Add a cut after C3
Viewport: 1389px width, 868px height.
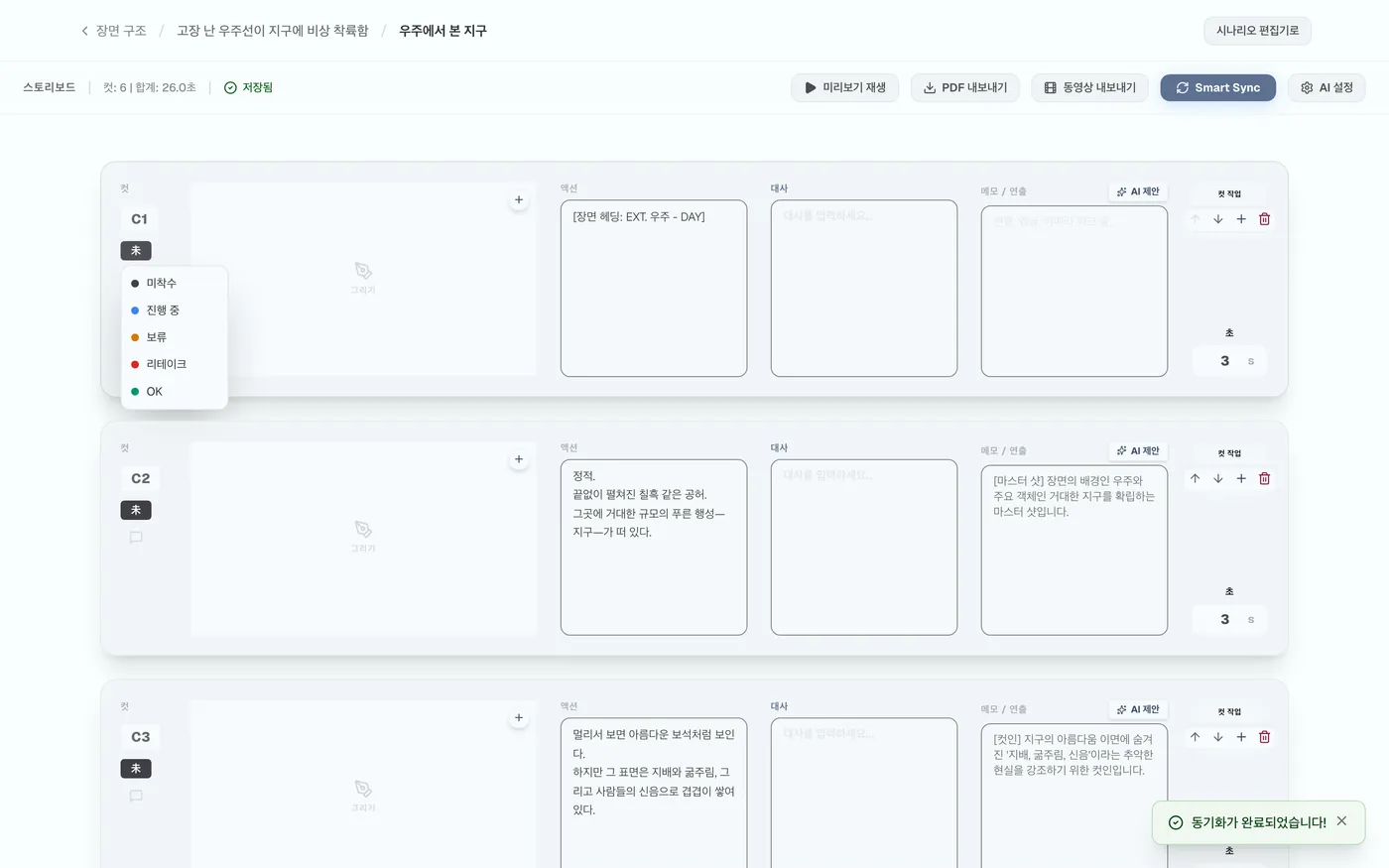pyautogui.click(x=1241, y=737)
